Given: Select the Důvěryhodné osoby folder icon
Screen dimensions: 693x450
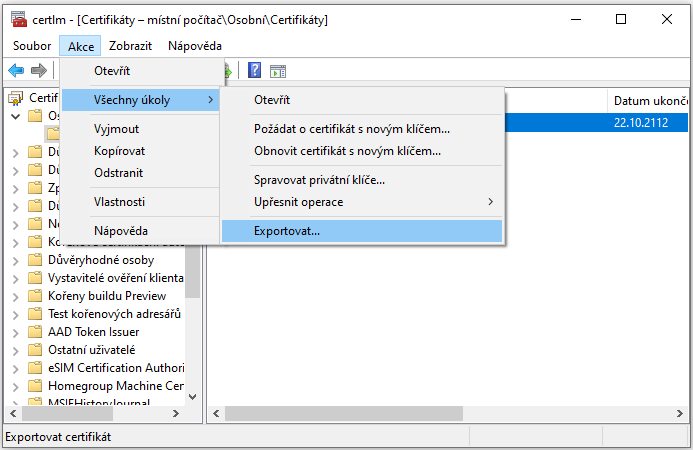Looking at the screenshot, I should coord(35,260).
